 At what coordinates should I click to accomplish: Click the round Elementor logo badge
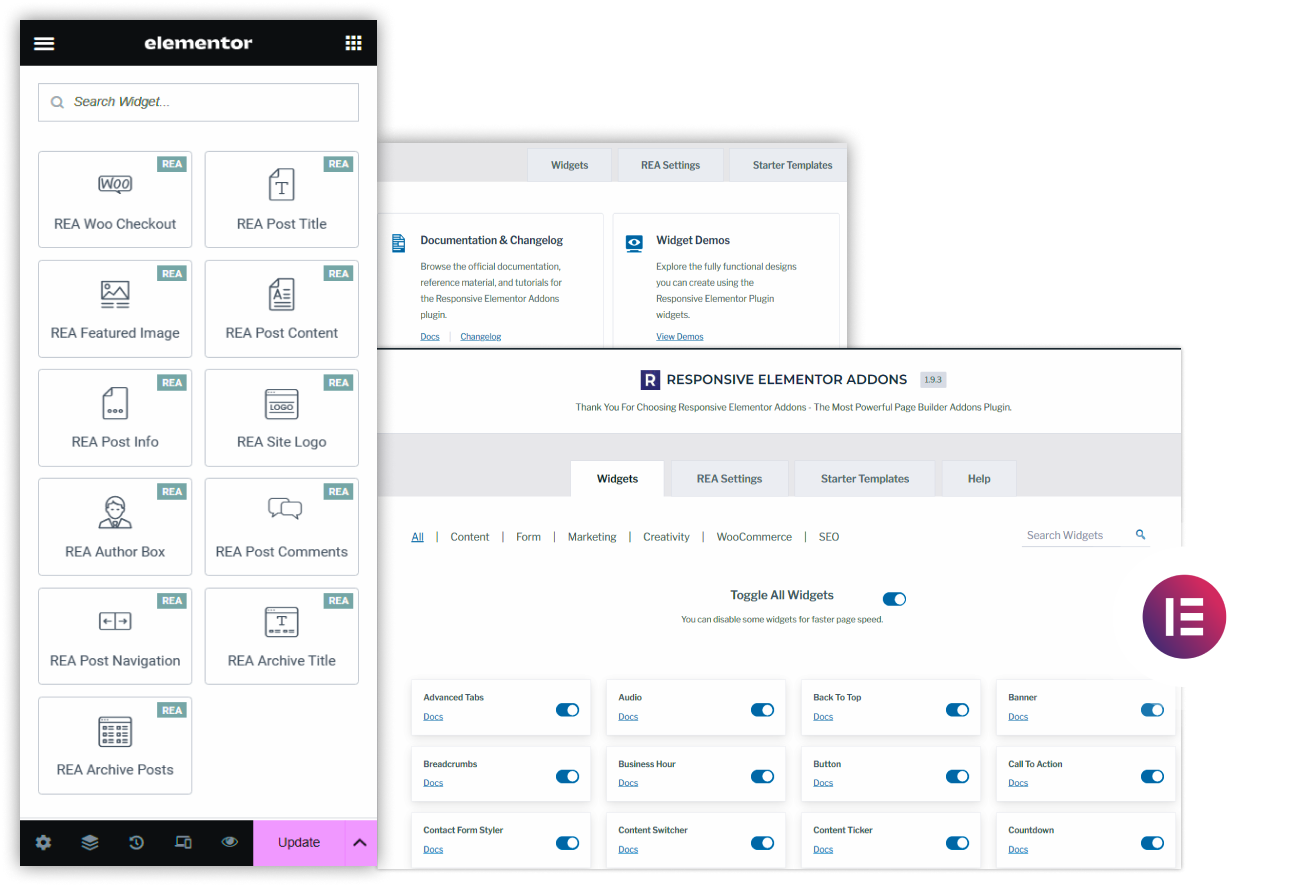coord(1184,617)
